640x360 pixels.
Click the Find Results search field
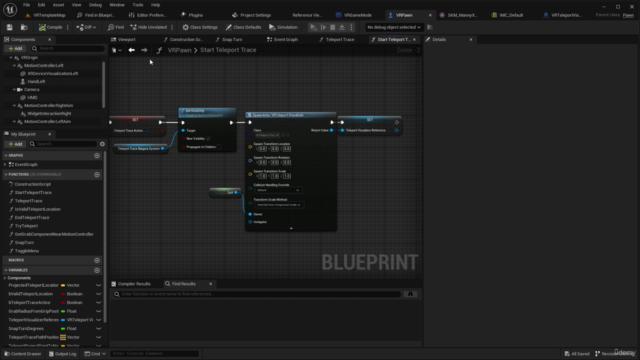(x=257, y=294)
